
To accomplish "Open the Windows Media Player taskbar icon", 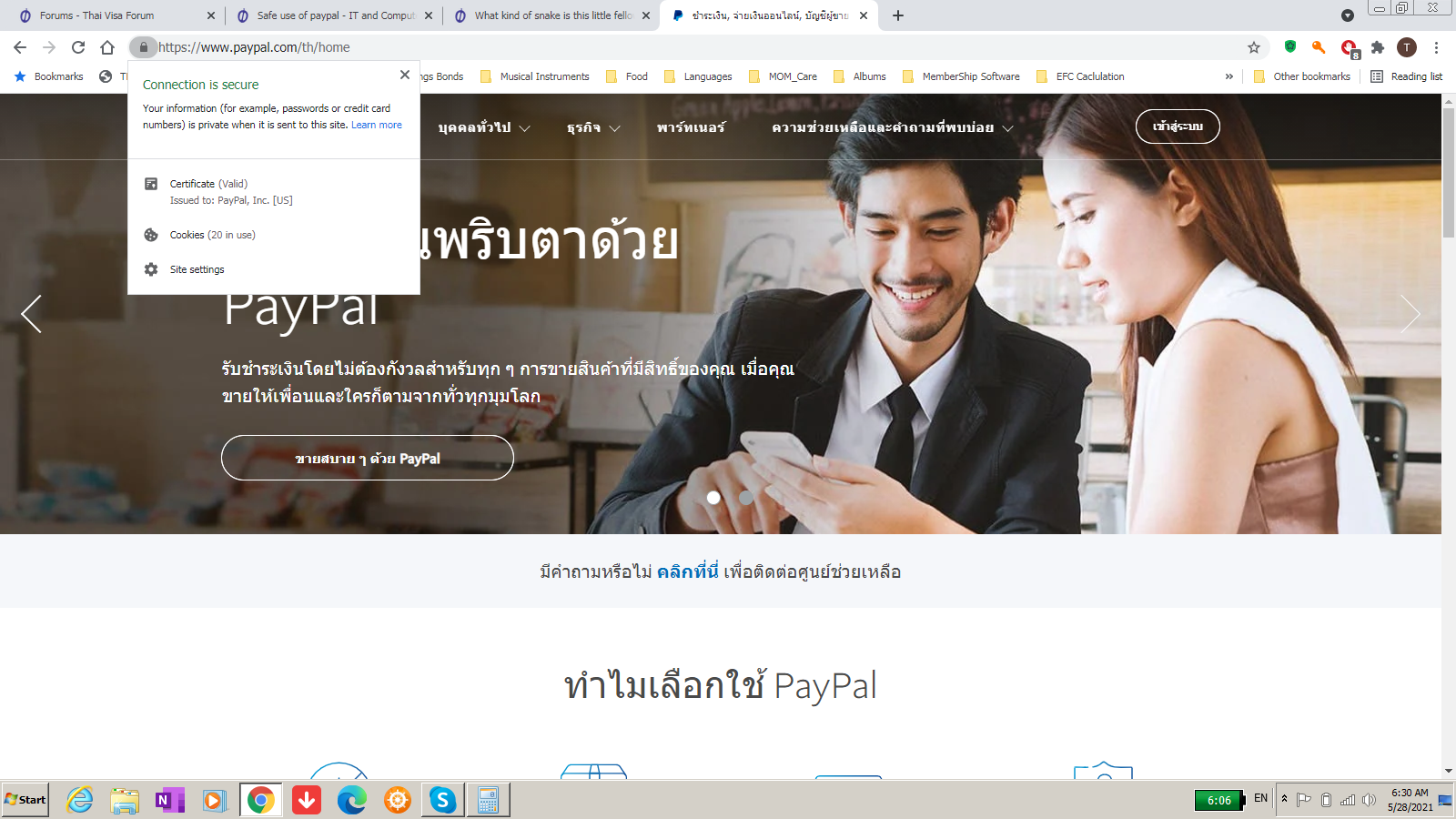I will [215, 800].
